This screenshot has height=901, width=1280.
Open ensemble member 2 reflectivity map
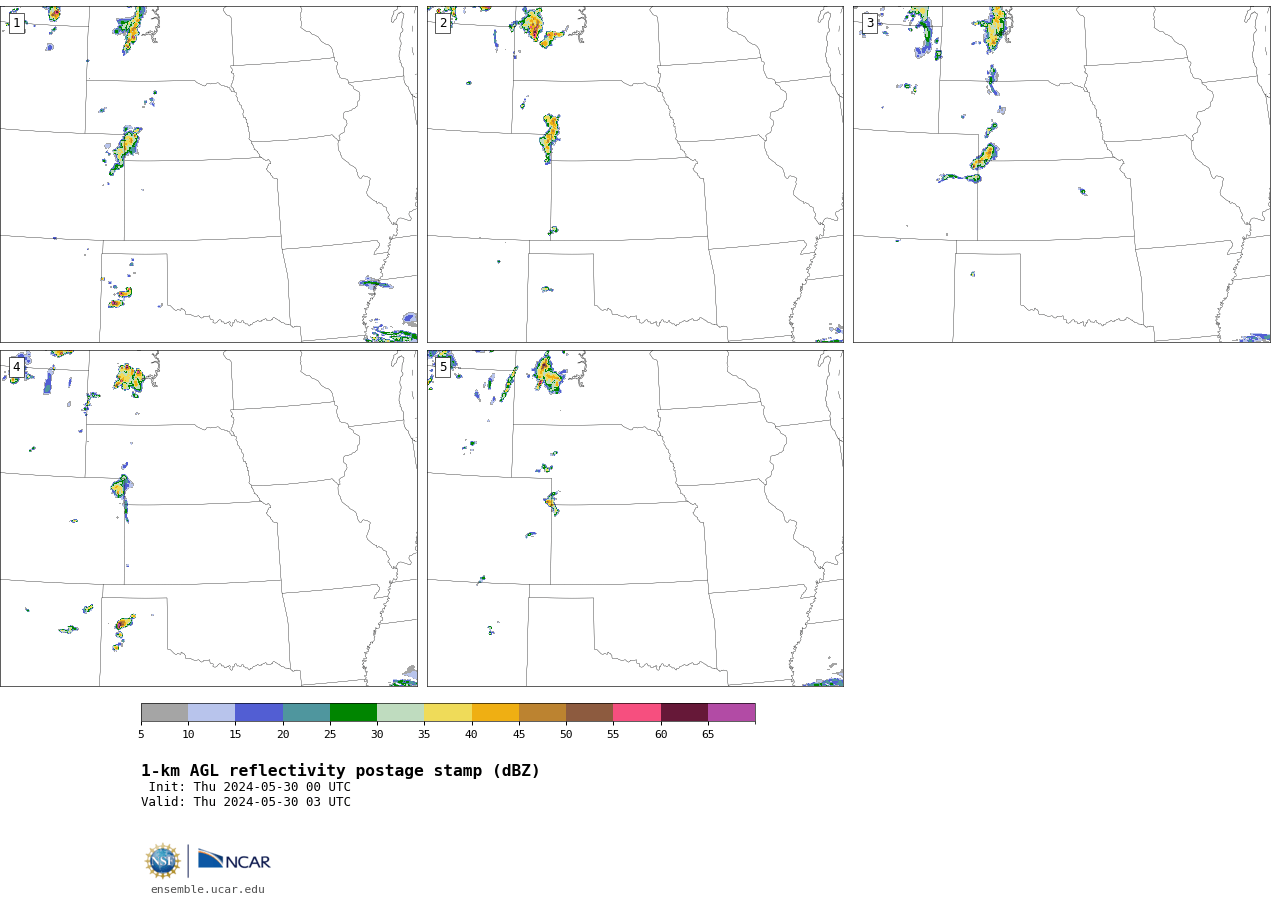(635, 175)
